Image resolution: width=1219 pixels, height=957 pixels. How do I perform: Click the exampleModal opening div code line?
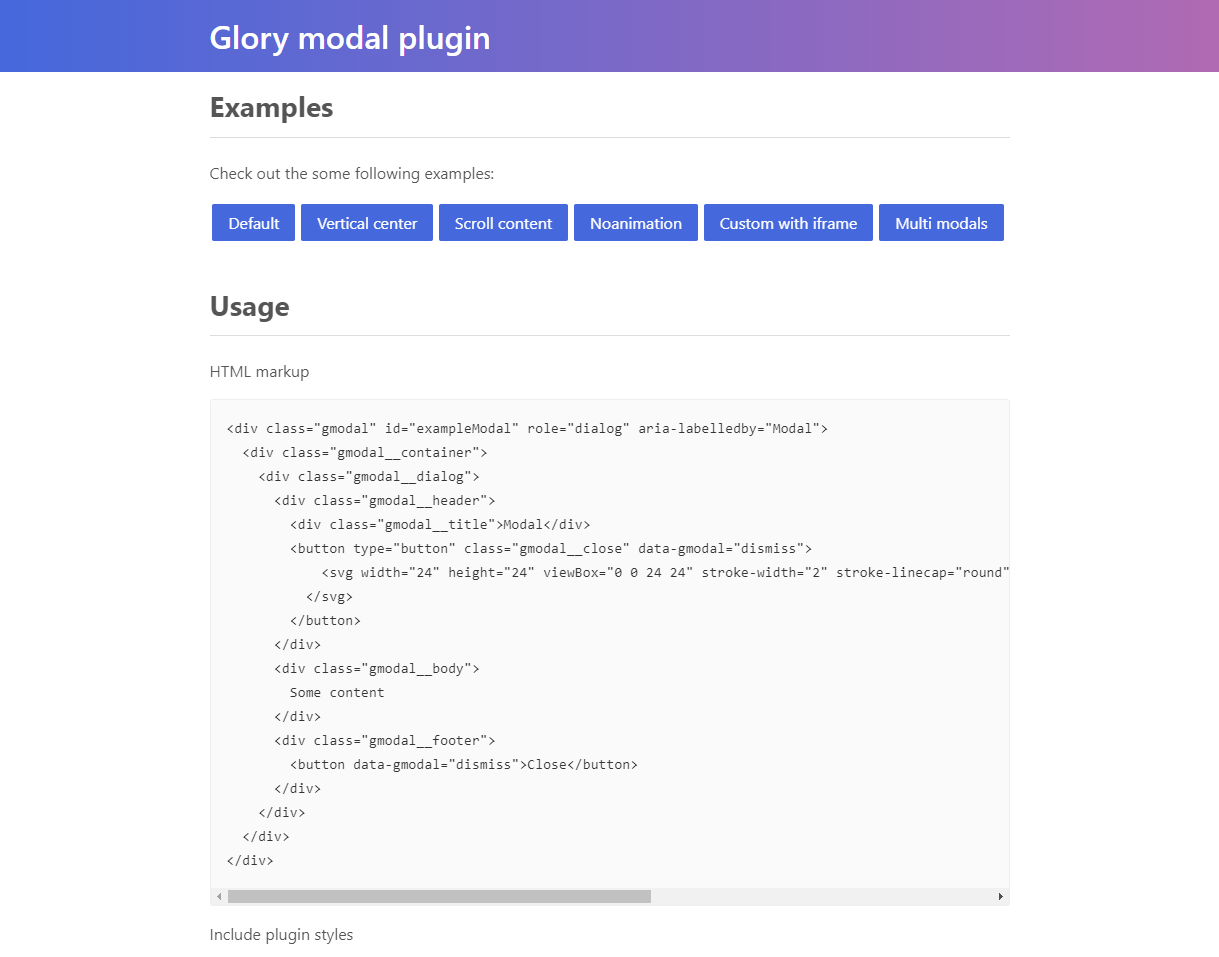click(527, 429)
